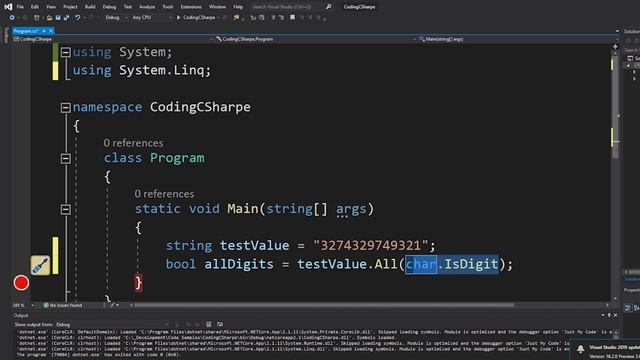The width and height of the screenshot is (640, 360).
Task: Open CodingCSharpe project navigation dropdown
Action: click(112, 39)
